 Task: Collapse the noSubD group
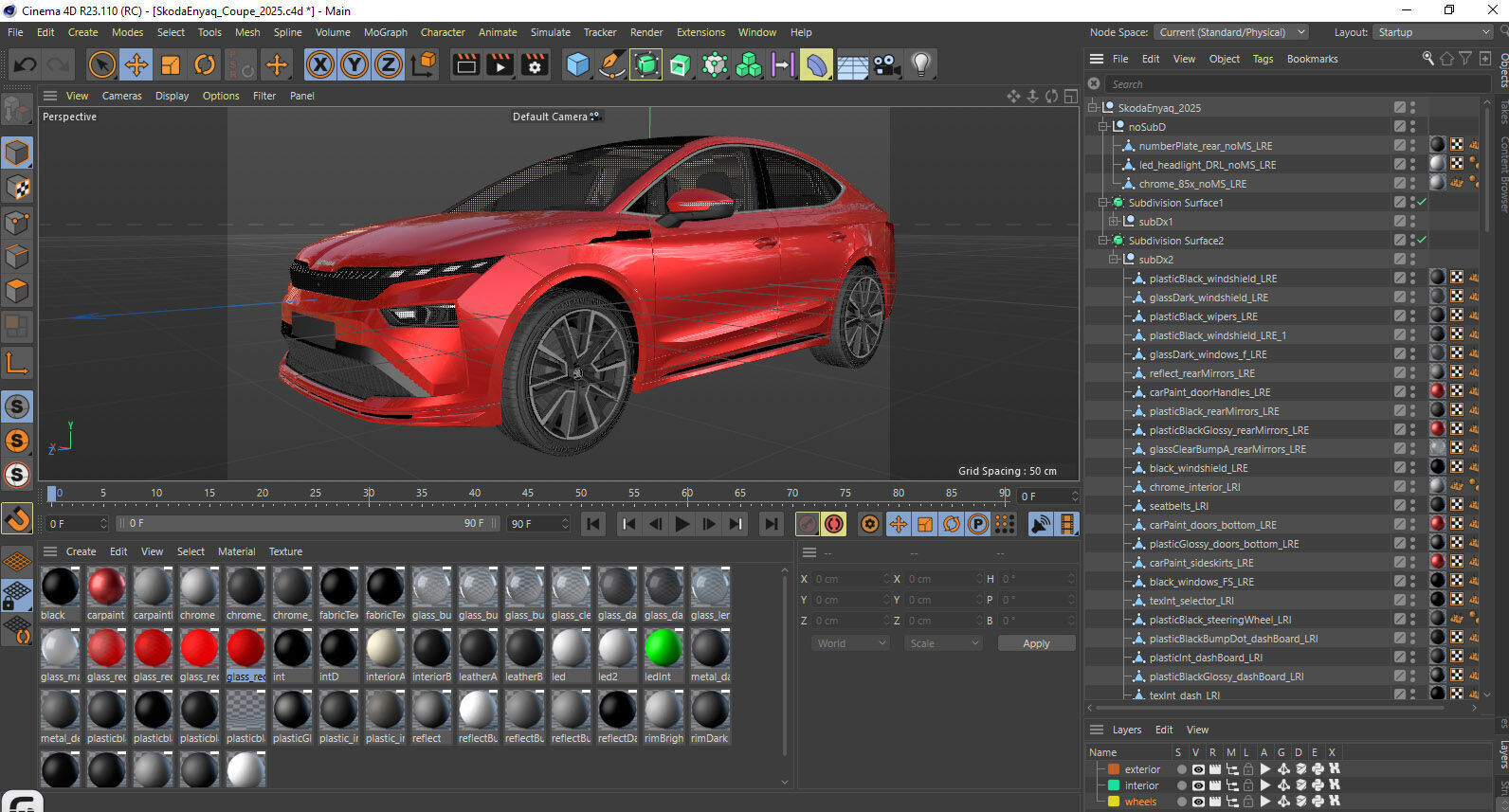click(1103, 126)
